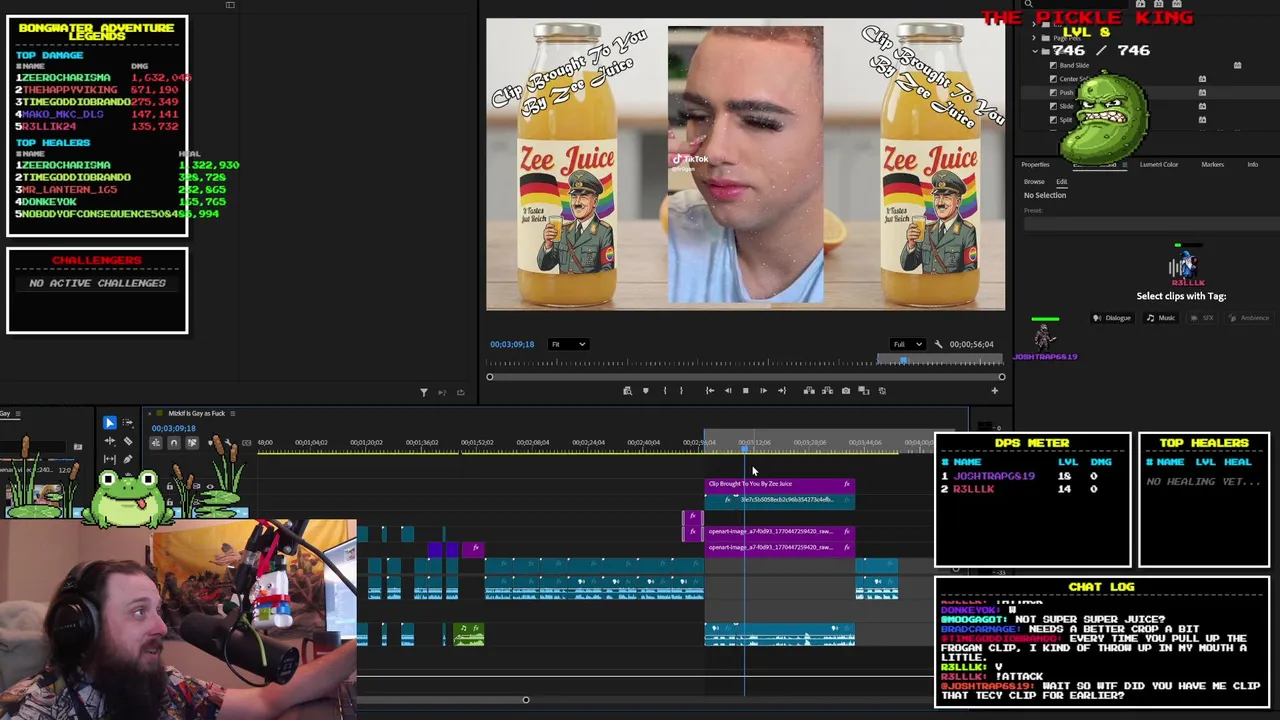Click the fx badge on Zee Juice clip

tap(846, 484)
